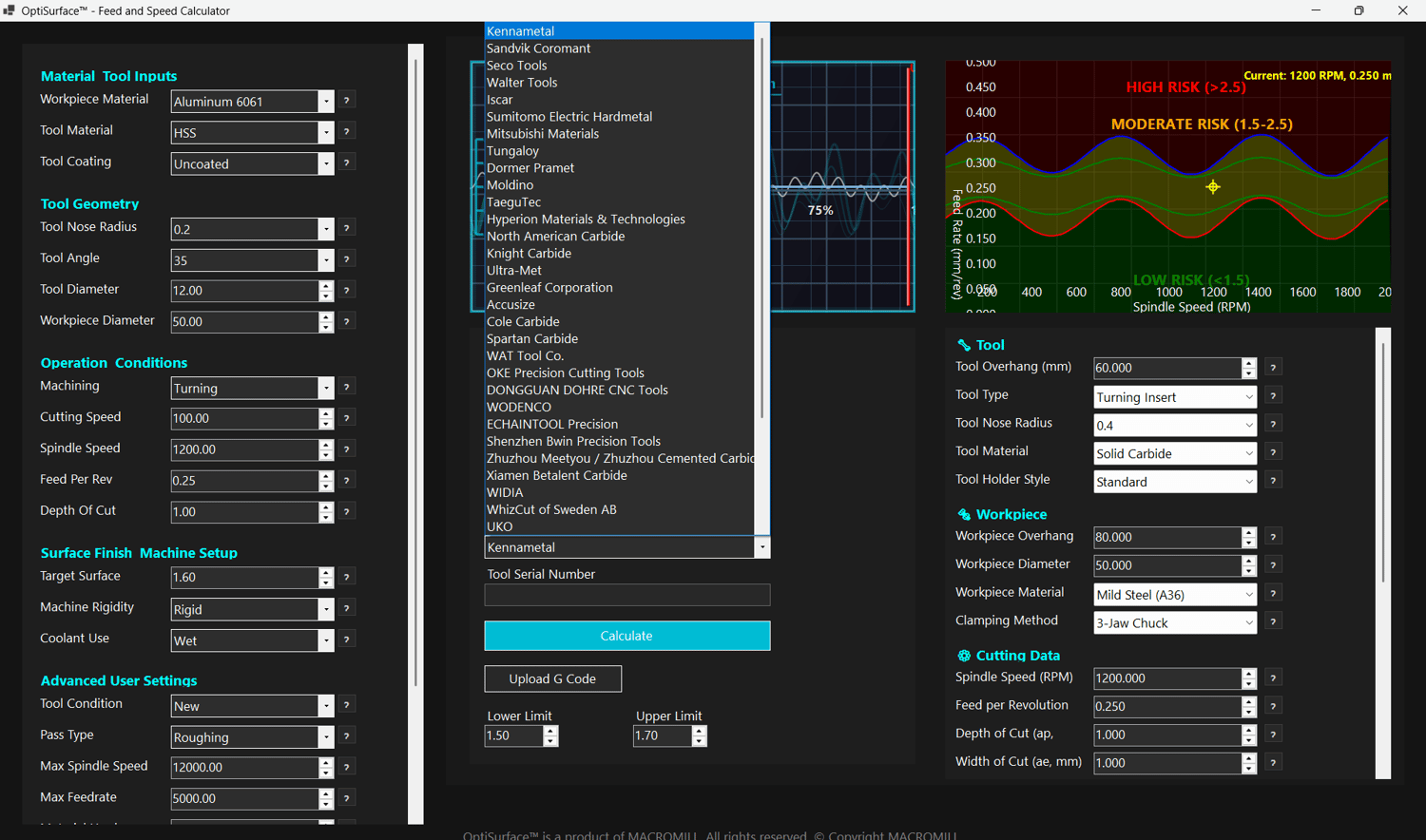Click help icon for Cutting Speed
1426x840 pixels.
347,418
